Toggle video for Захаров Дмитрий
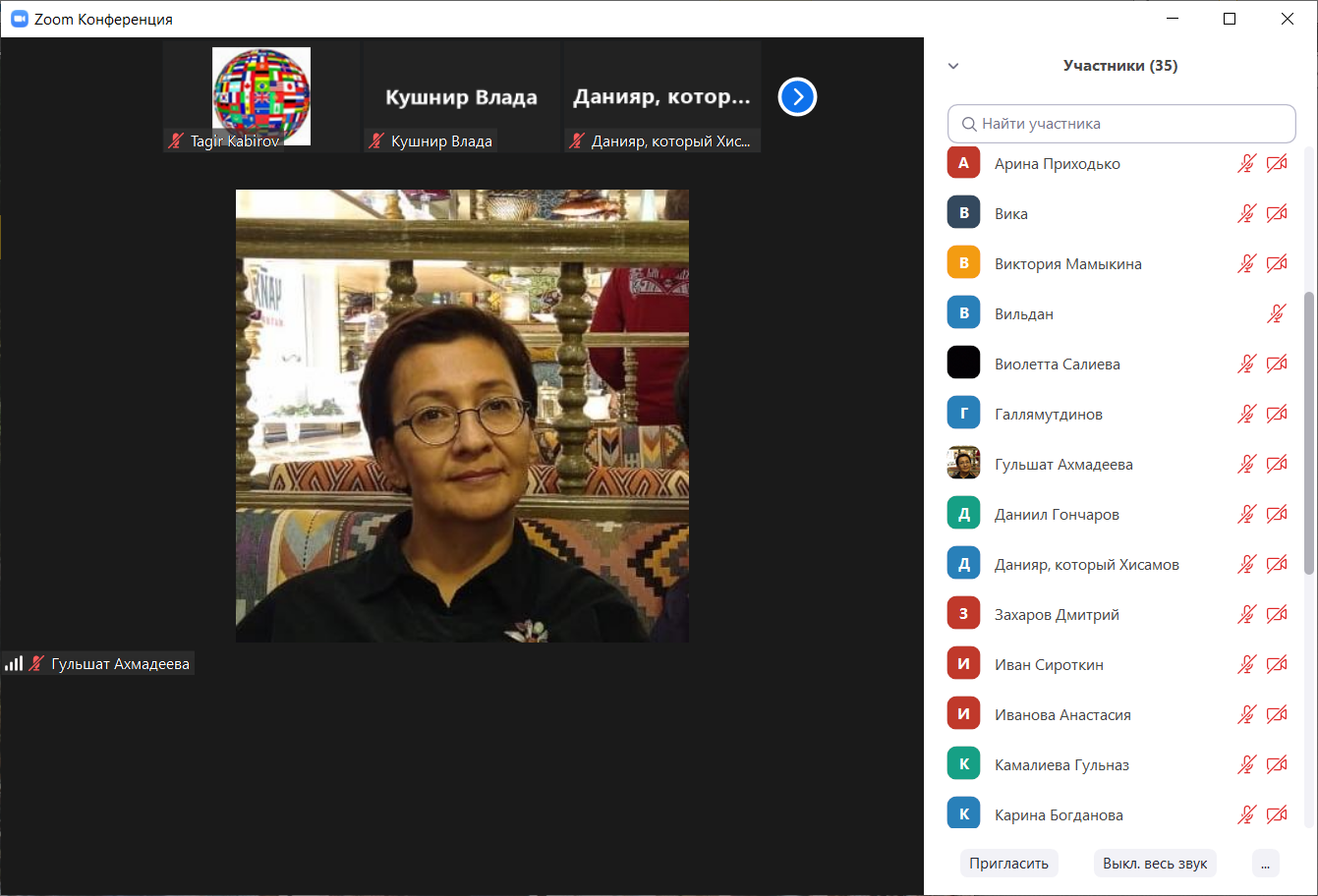The image size is (1318, 896). point(1277,615)
